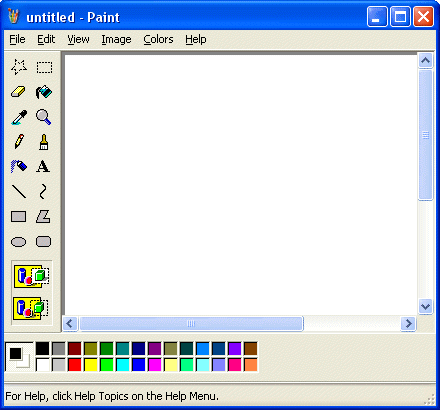Select the light gray swatch
The height and width of the screenshot is (410, 440).
(x=59, y=365)
